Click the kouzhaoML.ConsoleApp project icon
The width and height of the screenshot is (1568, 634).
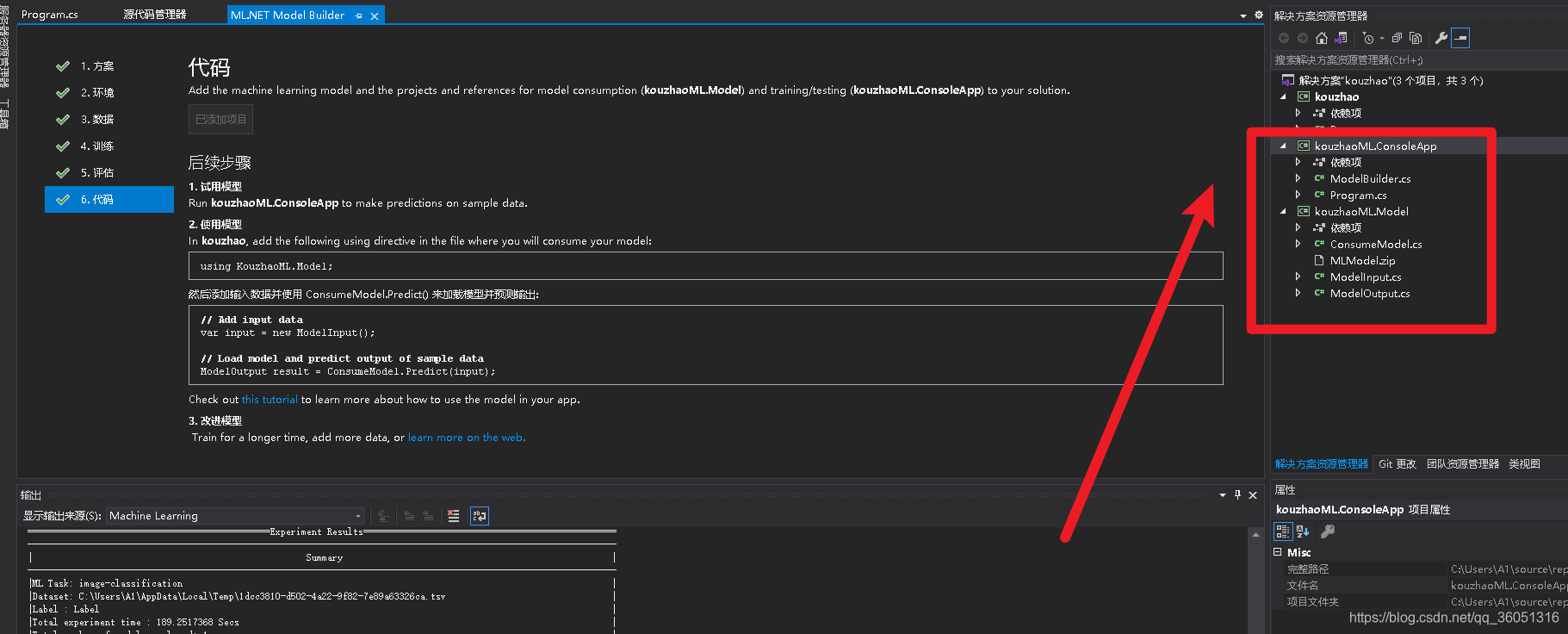(x=1304, y=146)
